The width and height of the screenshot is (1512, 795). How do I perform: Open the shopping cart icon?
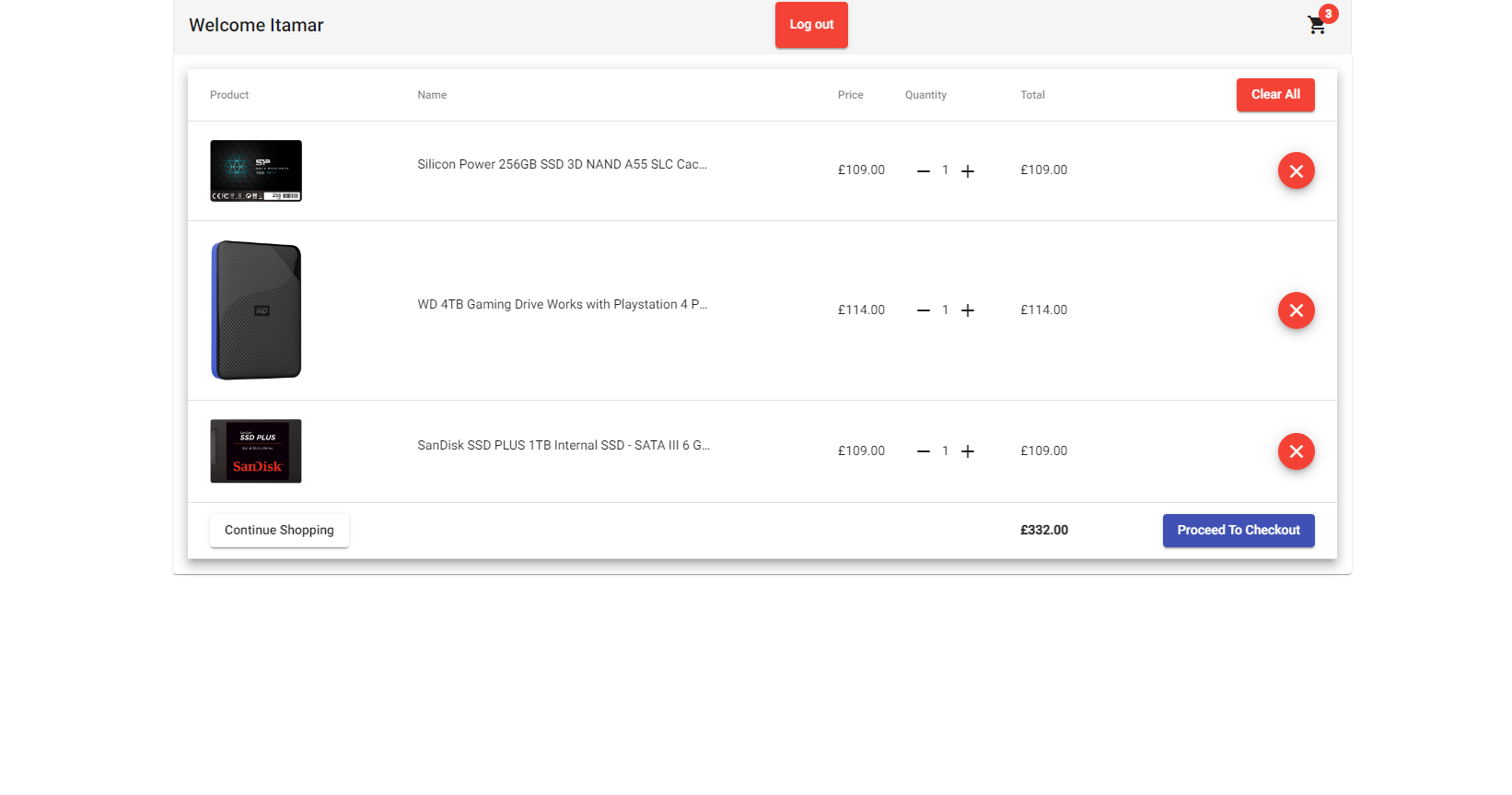tap(1317, 25)
